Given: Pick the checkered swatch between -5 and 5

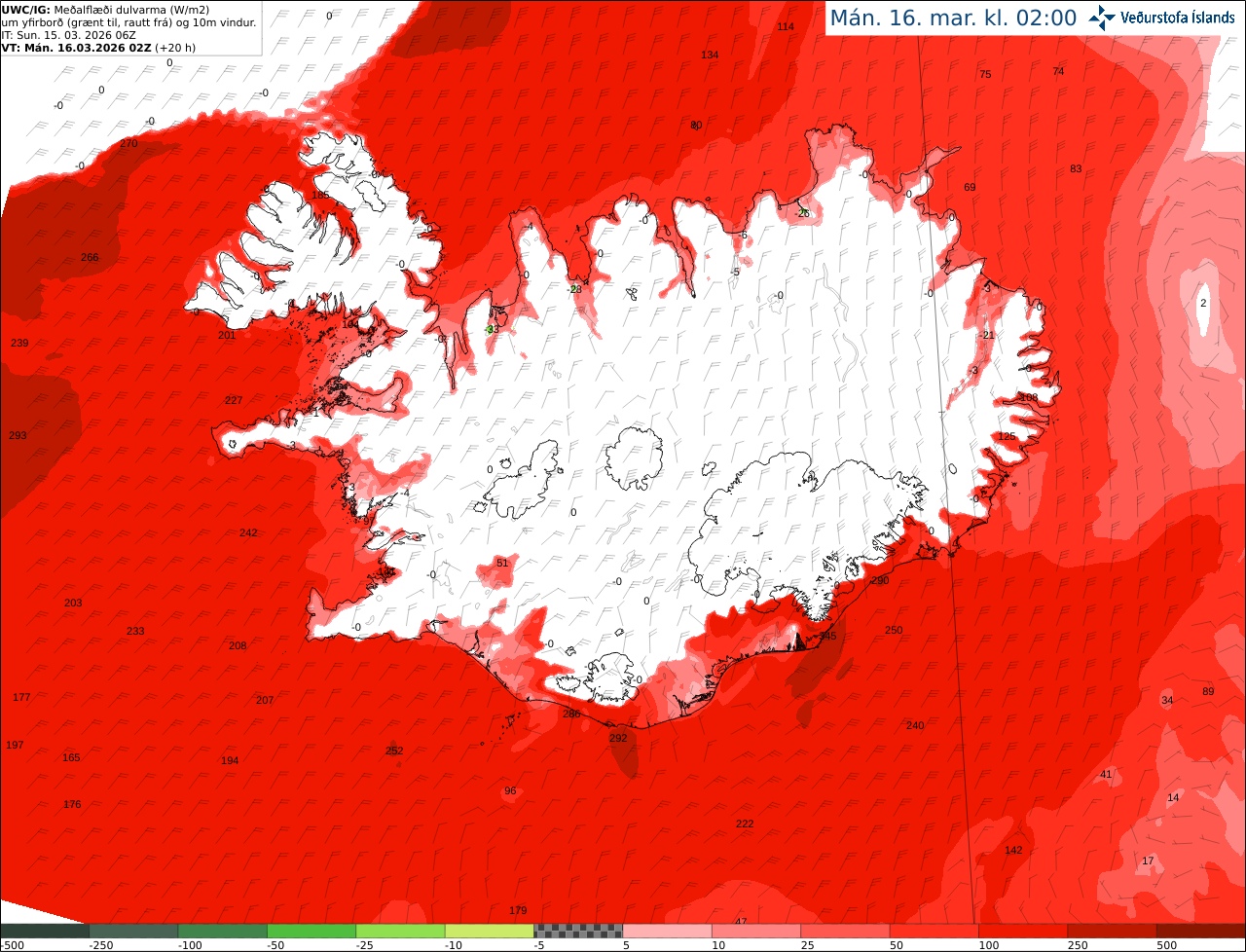Looking at the screenshot, I should (x=578, y=931).
